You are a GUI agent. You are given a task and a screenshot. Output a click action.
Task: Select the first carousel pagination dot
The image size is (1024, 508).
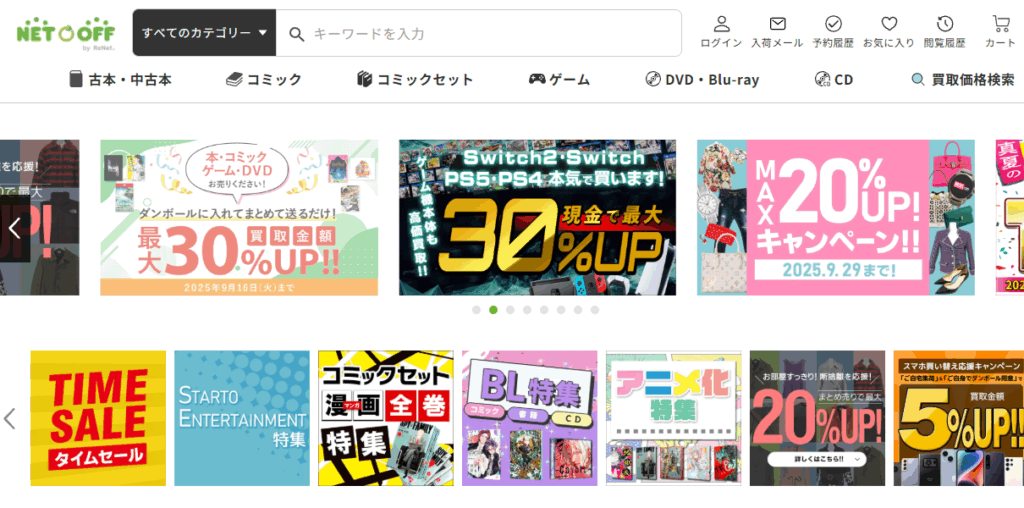click(476, 310)
